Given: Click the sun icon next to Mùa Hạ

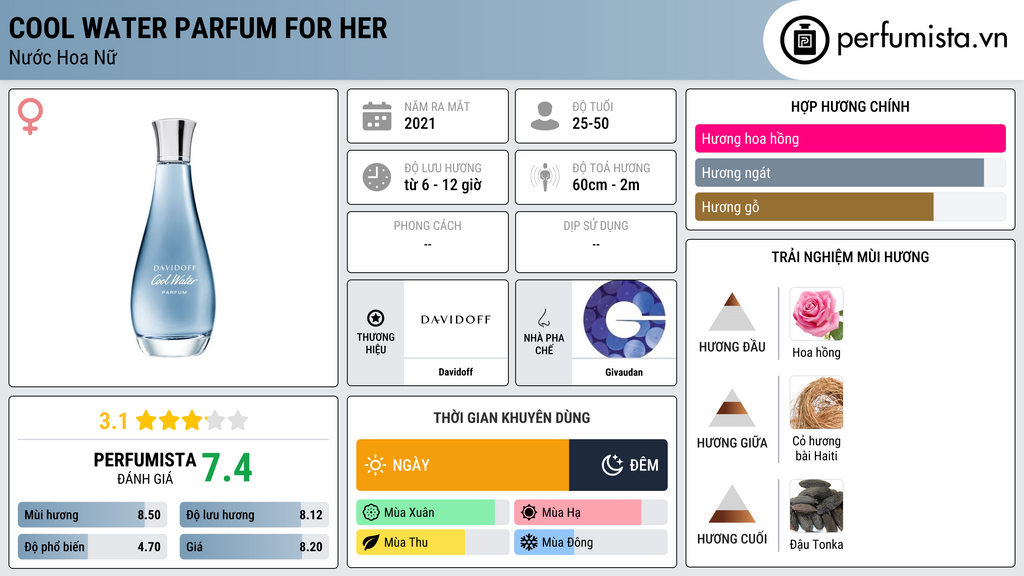Looking at the screenshot, I should 529,513.
